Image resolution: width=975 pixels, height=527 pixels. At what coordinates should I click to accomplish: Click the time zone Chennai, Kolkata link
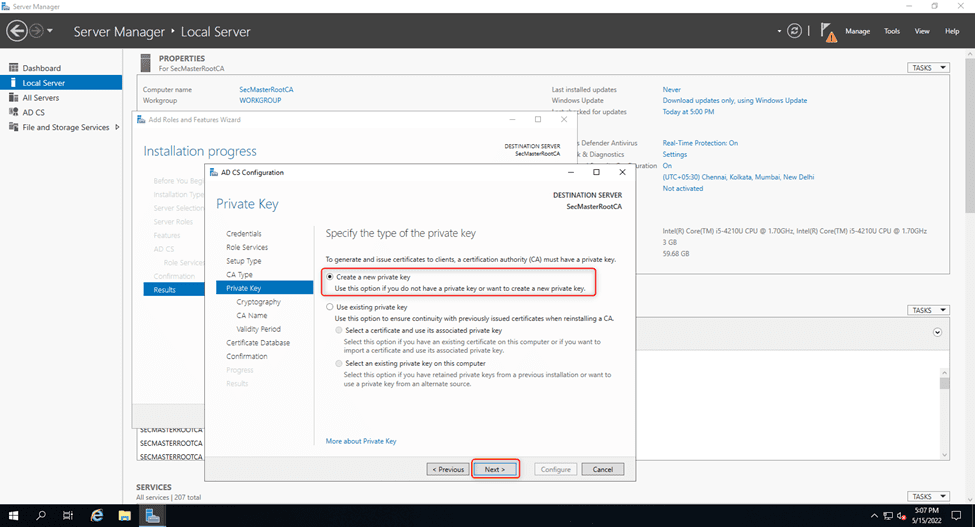click(738, 177)
